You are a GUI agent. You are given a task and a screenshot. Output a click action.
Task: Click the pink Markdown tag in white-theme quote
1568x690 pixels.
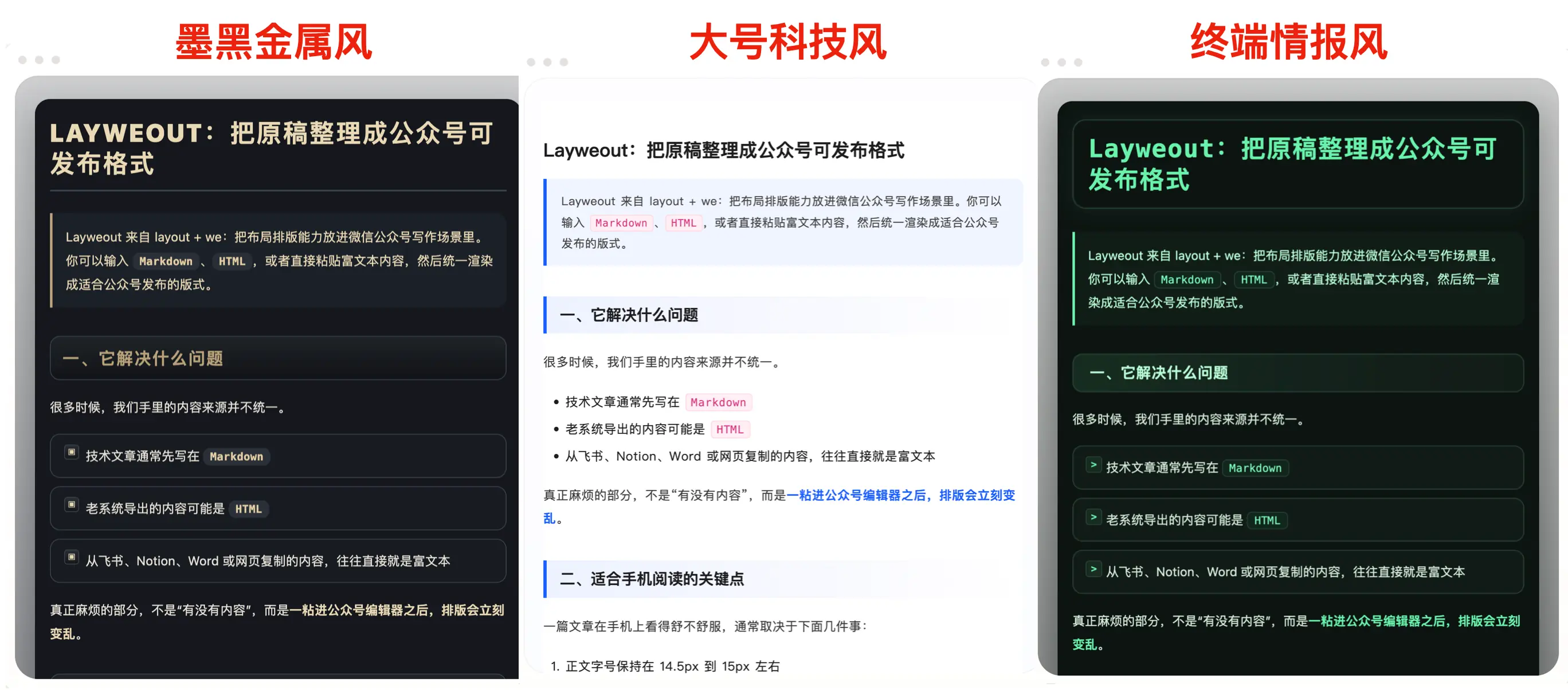tap(621, 224)
